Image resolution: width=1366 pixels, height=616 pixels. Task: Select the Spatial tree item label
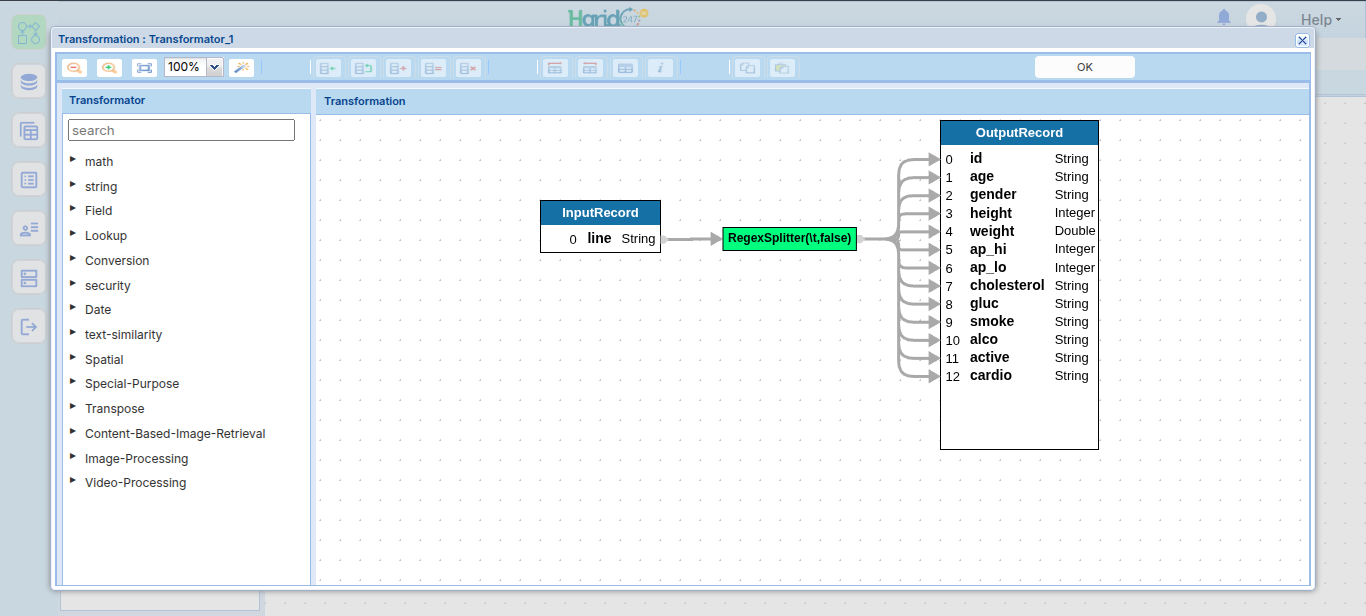pyautogui.click(x=104, y=360)
